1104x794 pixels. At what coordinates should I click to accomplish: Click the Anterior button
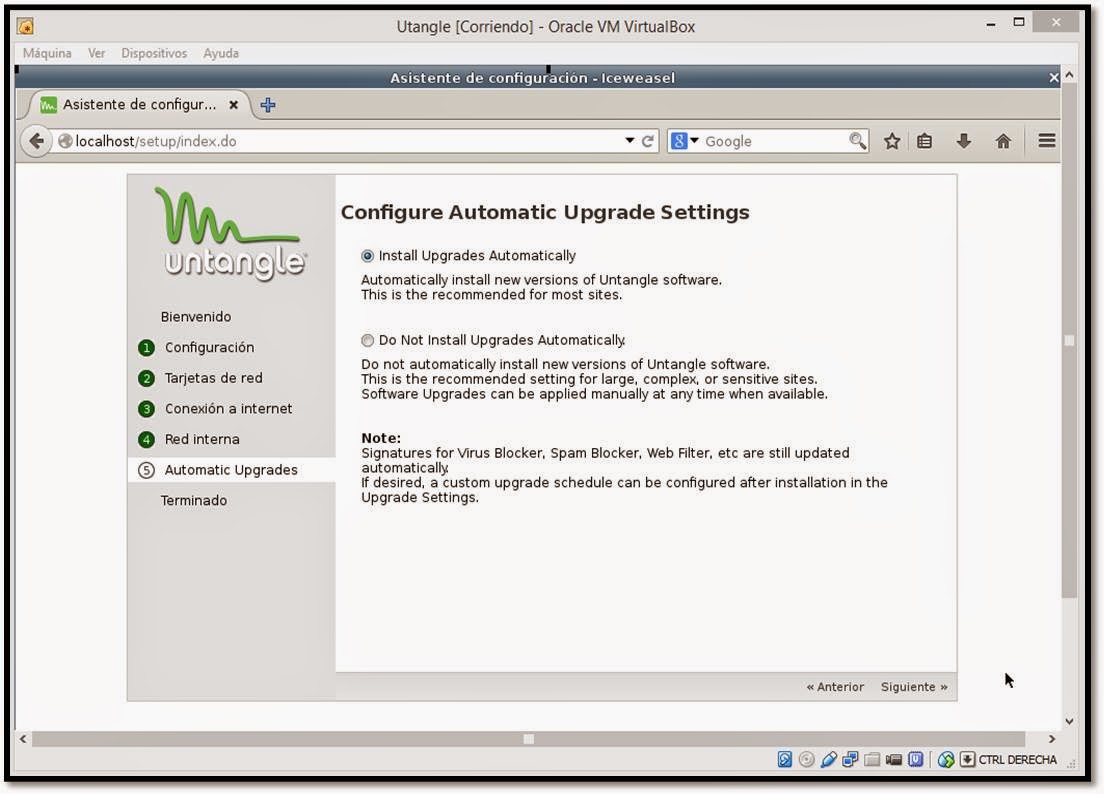click(x=834, y=687)
